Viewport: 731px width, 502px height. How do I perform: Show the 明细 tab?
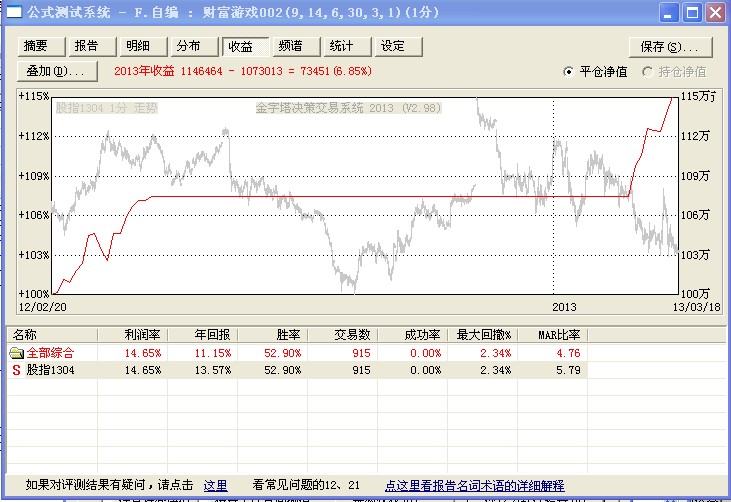click(x=138, y=46)
